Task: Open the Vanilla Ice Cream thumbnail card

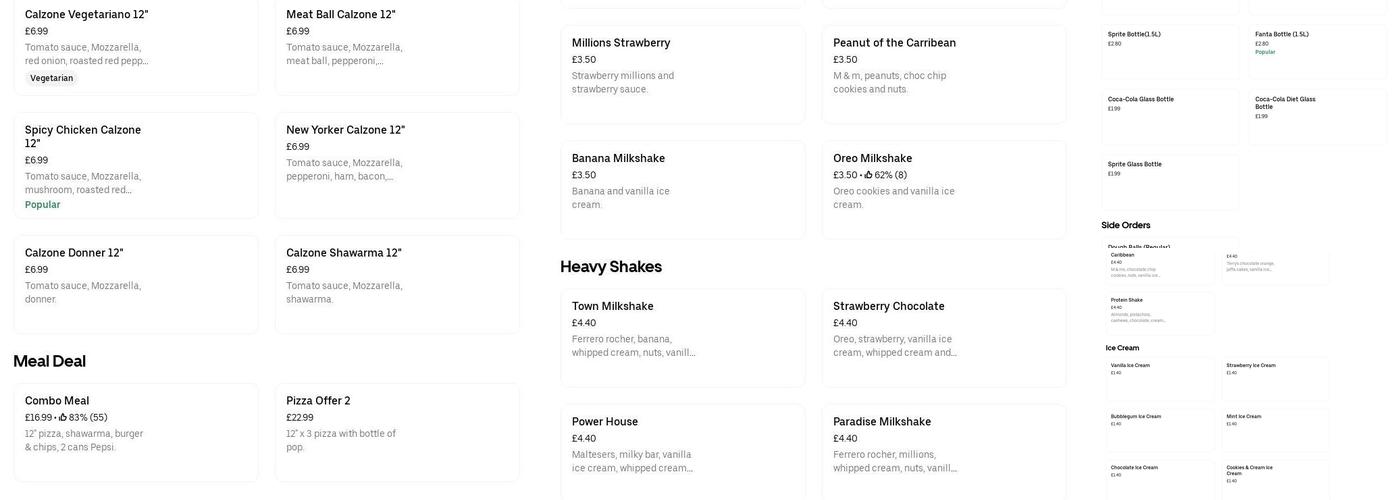Action: pyautogui.click(x=1160, y=379)
